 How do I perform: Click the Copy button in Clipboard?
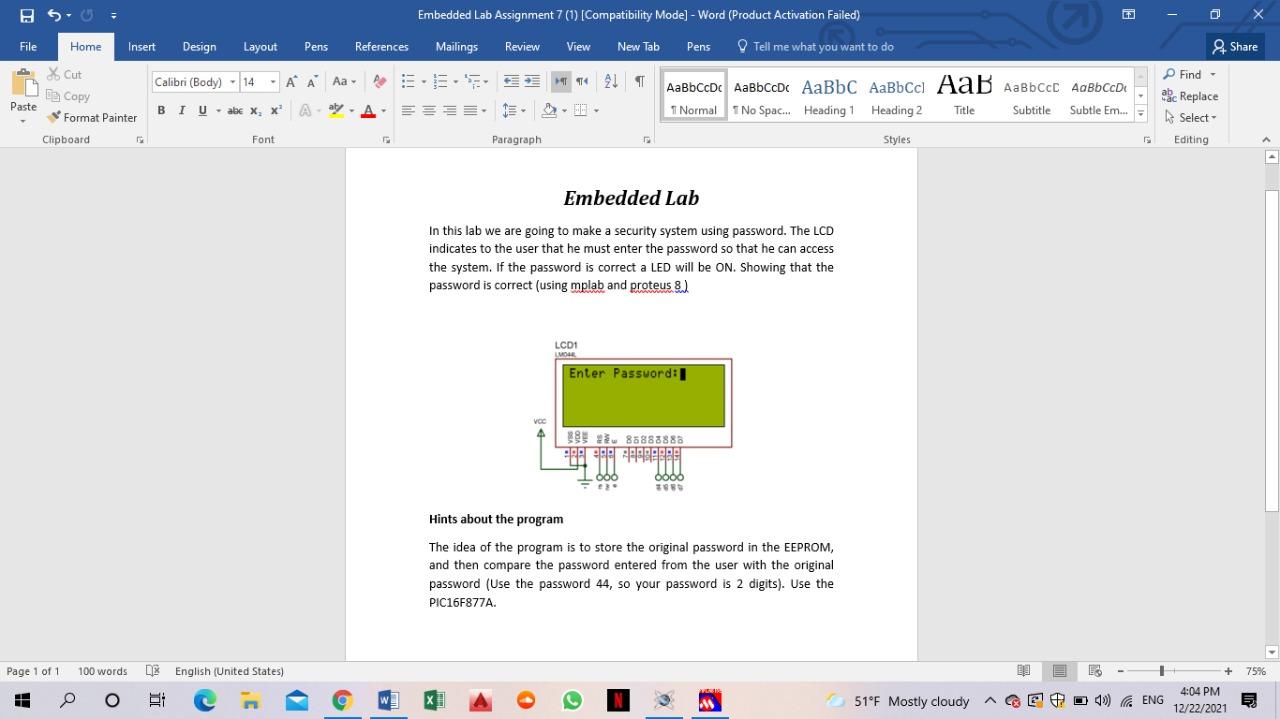pyautogui.click(x=68, y=96)
